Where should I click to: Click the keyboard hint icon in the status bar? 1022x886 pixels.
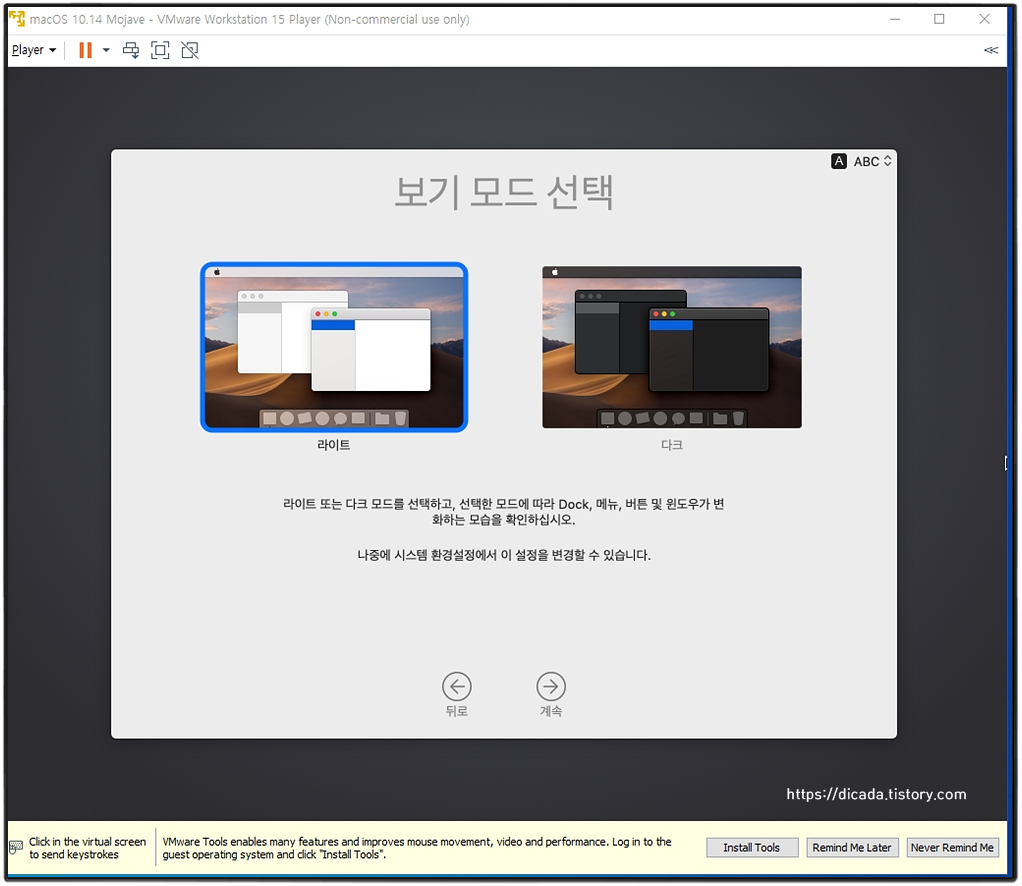[16, 848]
